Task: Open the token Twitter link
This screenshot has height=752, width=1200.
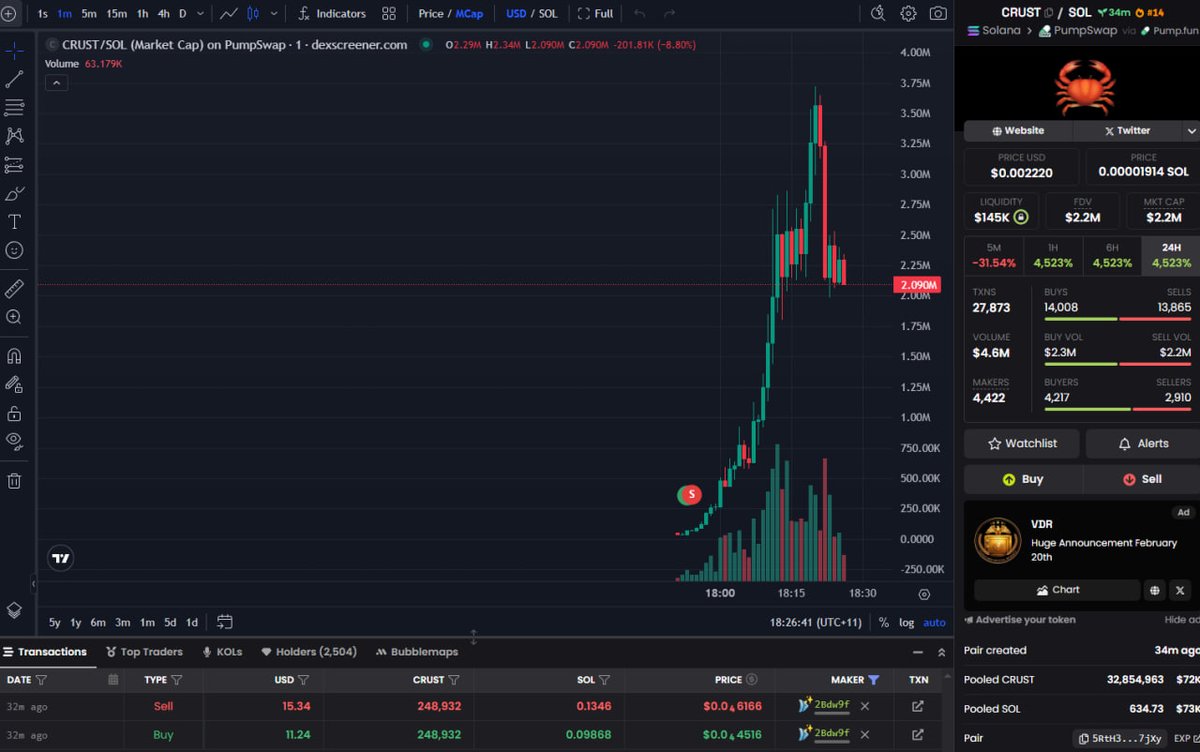Action: coord(1127,131)
